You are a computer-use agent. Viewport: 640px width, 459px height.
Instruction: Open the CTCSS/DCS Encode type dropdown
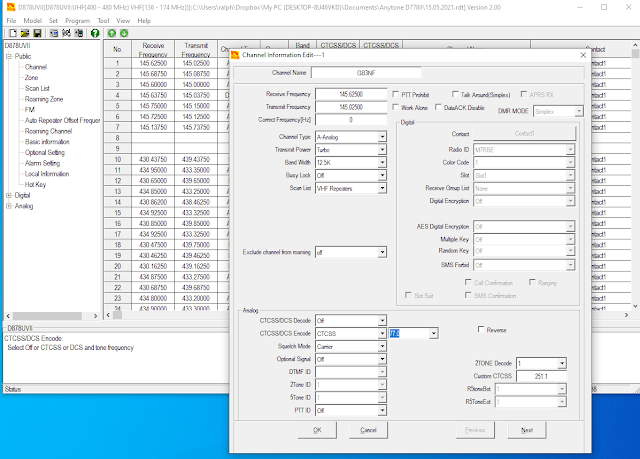[x=382, y=334]
